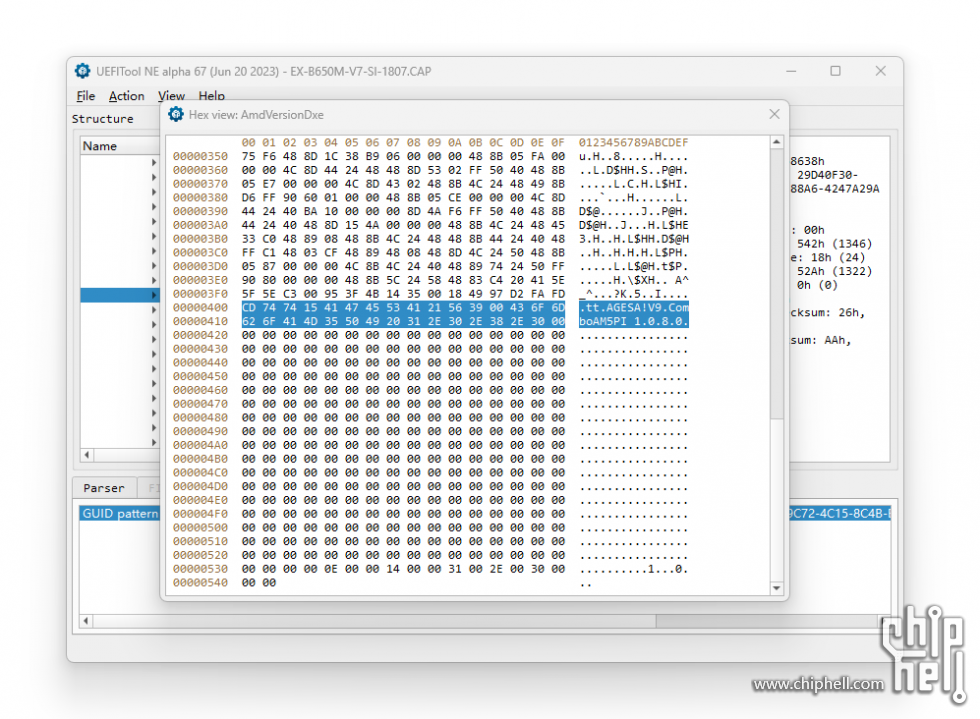Screen dimensions: 980x719
Task: Click the parser panel horizontal scrollbar thumb
Action: point(375,621)
